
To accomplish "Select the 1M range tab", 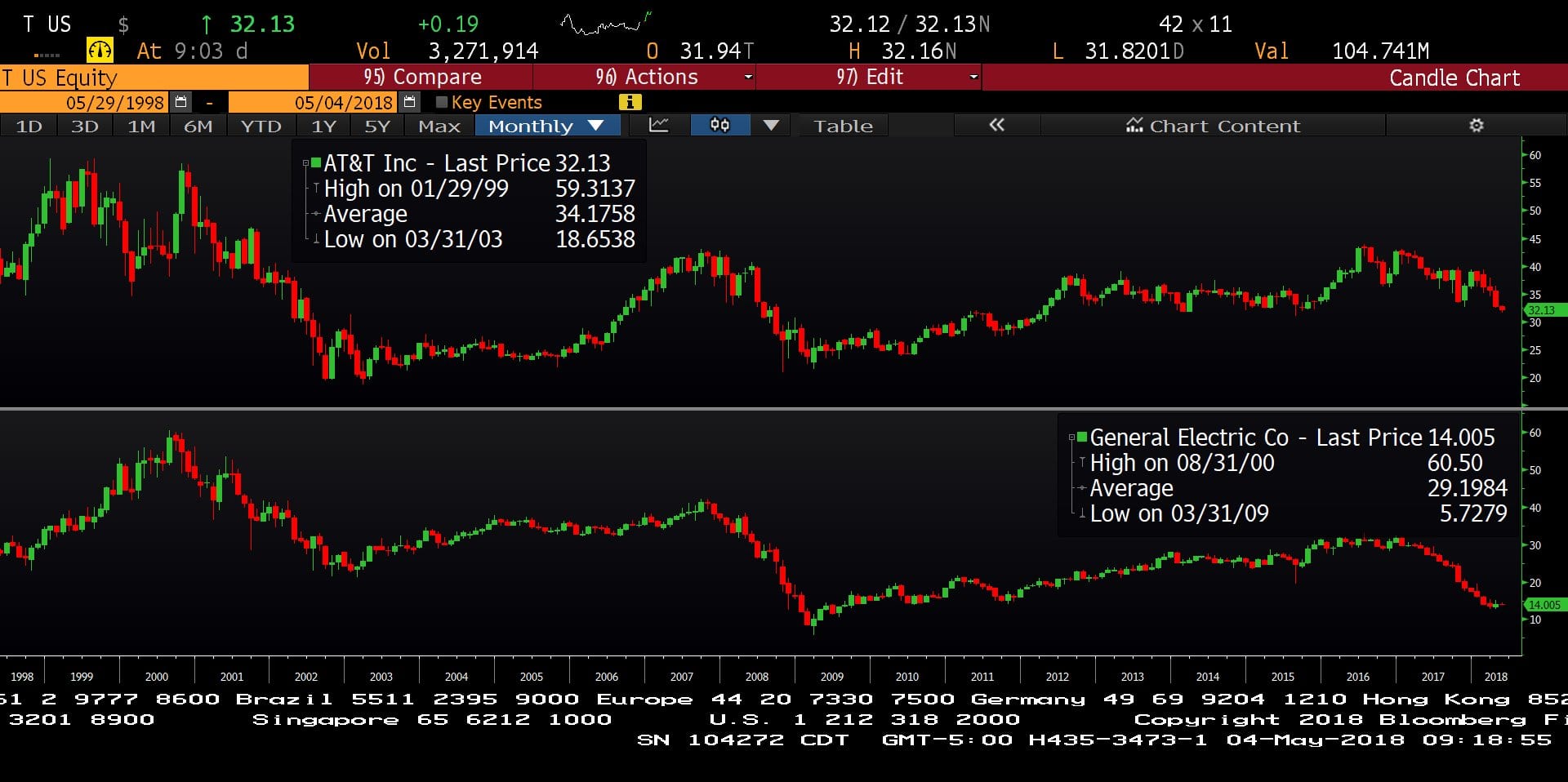I will 141,126.
